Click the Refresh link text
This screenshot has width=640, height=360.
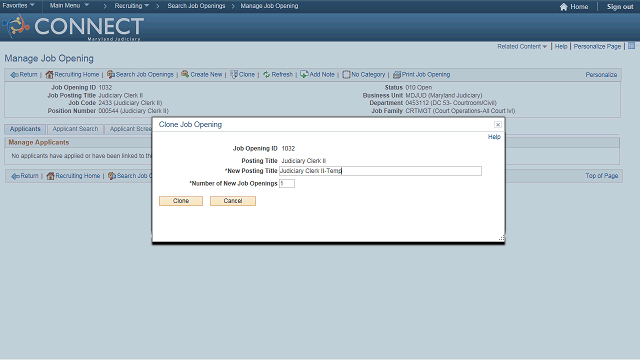282,75
